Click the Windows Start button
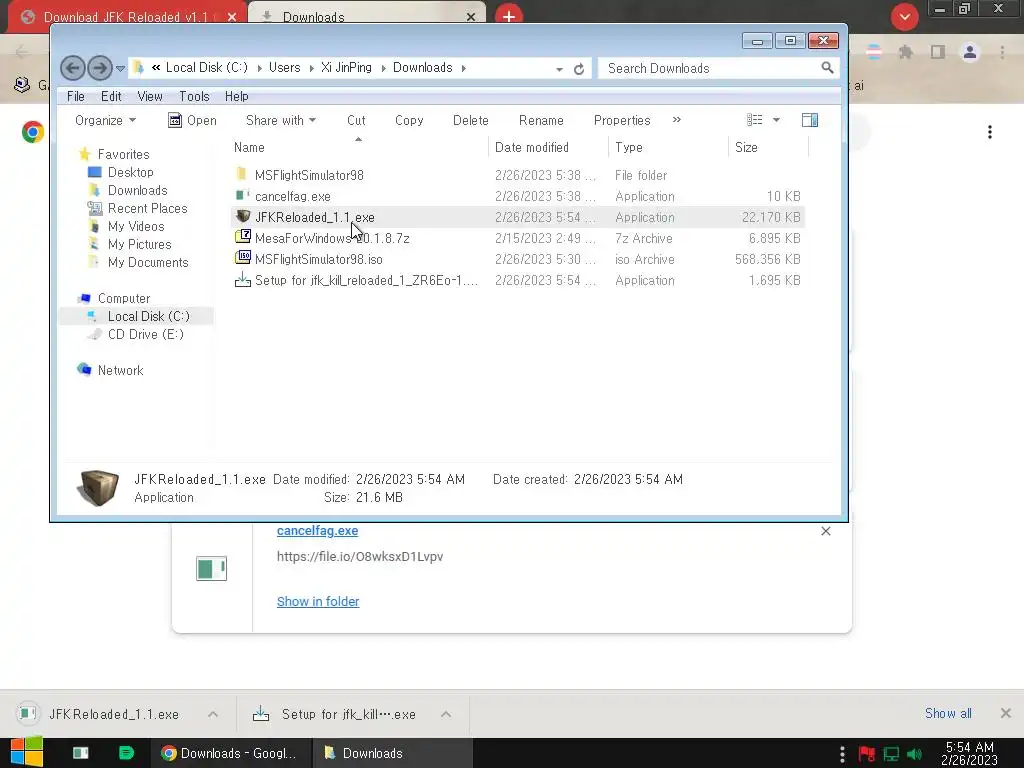Image resolution: width=1024 pixels, height=768 pixels. tap(26, 752)
